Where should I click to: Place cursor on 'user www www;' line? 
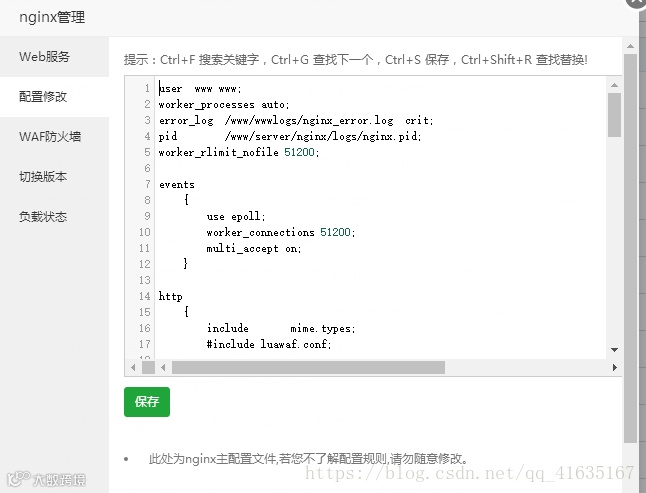click(200, 89)
